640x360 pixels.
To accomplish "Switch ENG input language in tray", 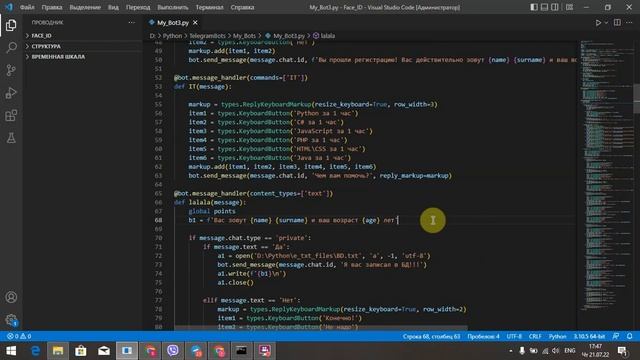I will tap(569, 351).
